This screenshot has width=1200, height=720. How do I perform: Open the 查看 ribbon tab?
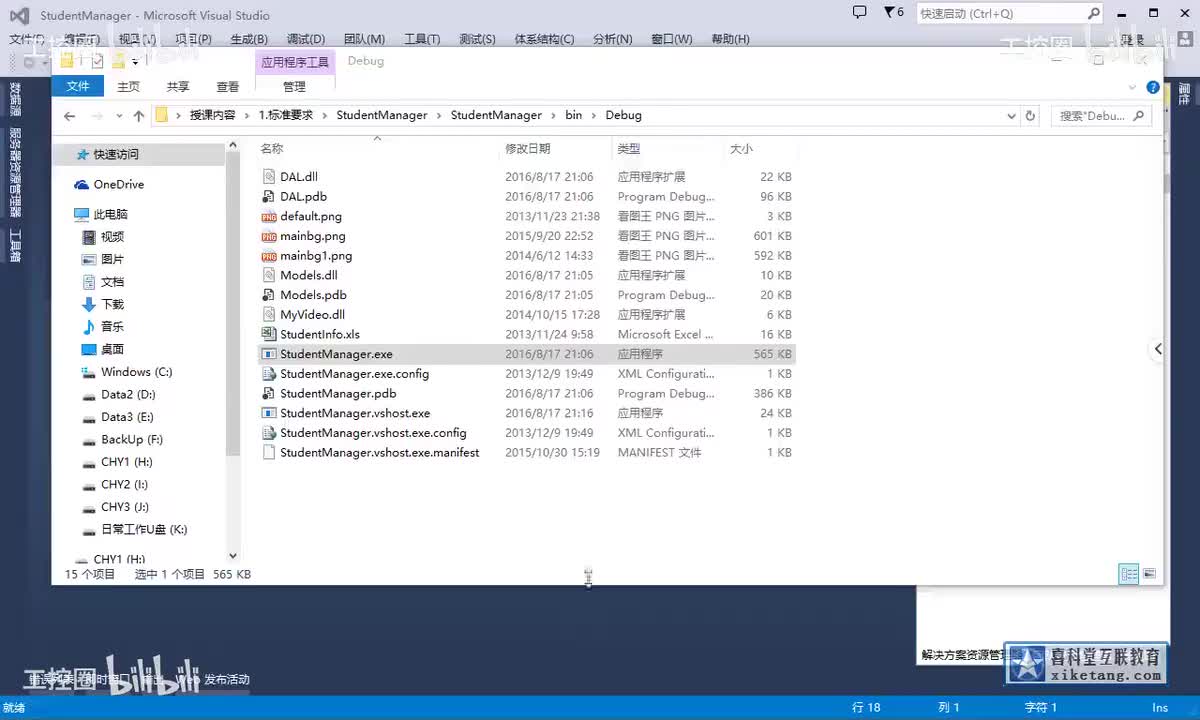228,87
